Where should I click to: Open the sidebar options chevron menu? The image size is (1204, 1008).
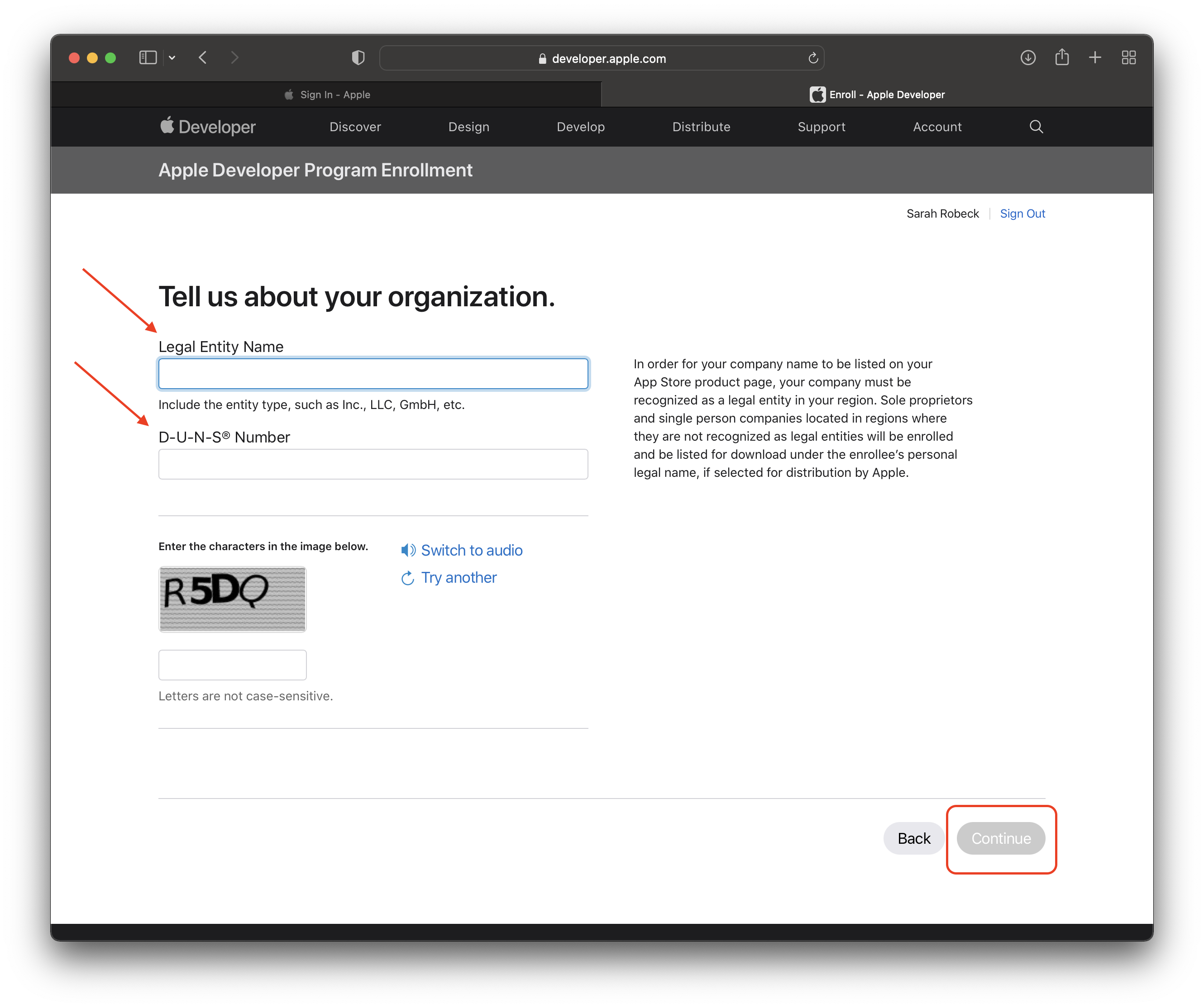coord(172,58)
